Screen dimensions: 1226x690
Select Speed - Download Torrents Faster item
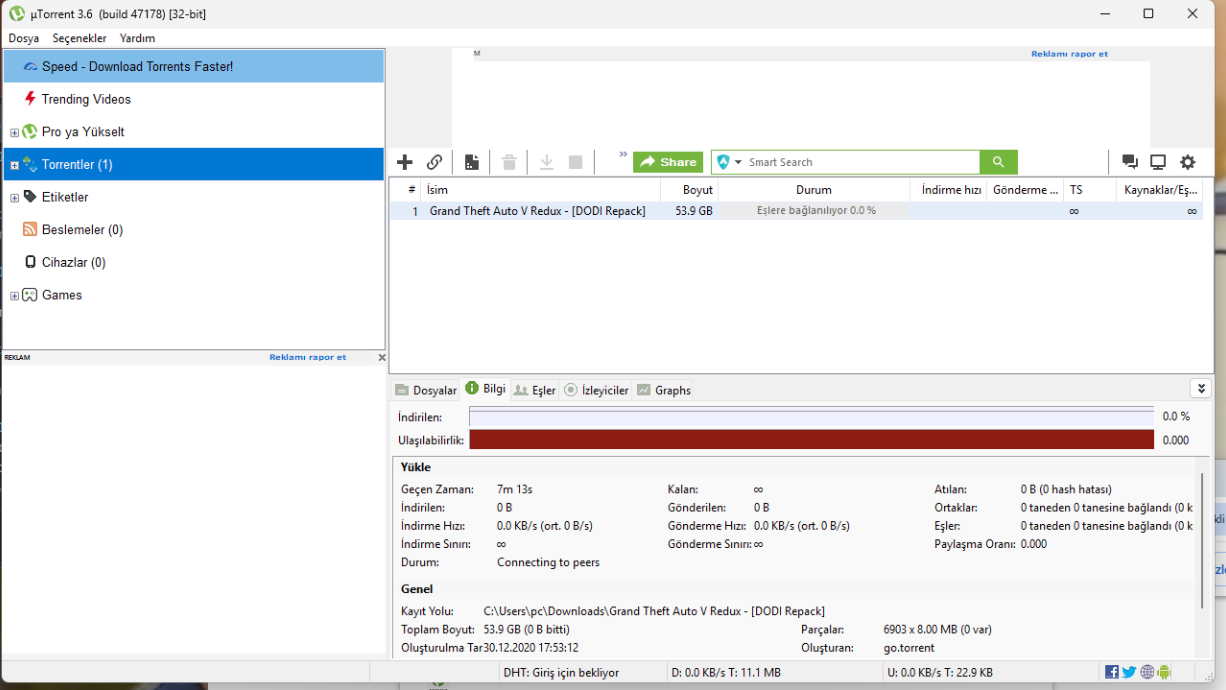click(194, 66)
